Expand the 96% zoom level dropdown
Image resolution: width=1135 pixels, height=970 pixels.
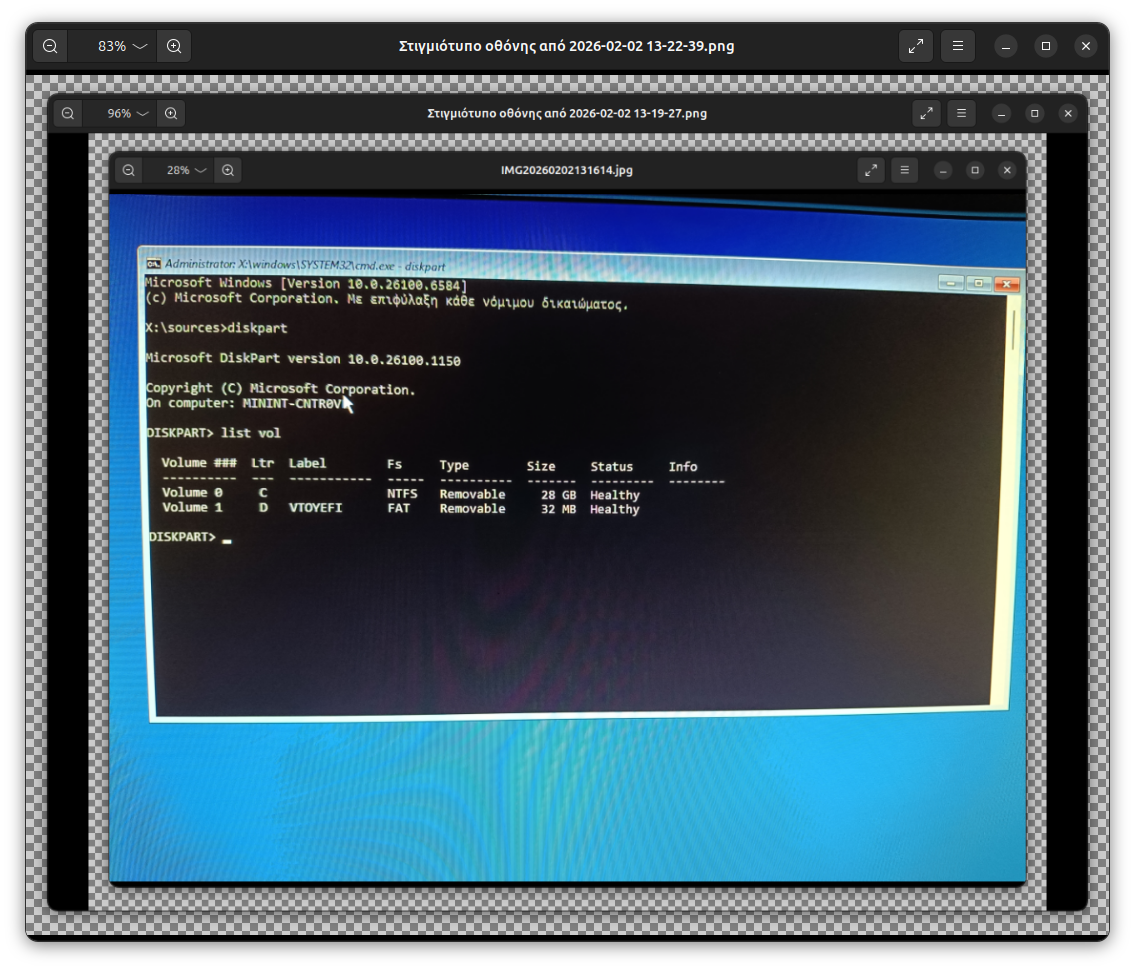pyautogui.click(x=130, y=113)
